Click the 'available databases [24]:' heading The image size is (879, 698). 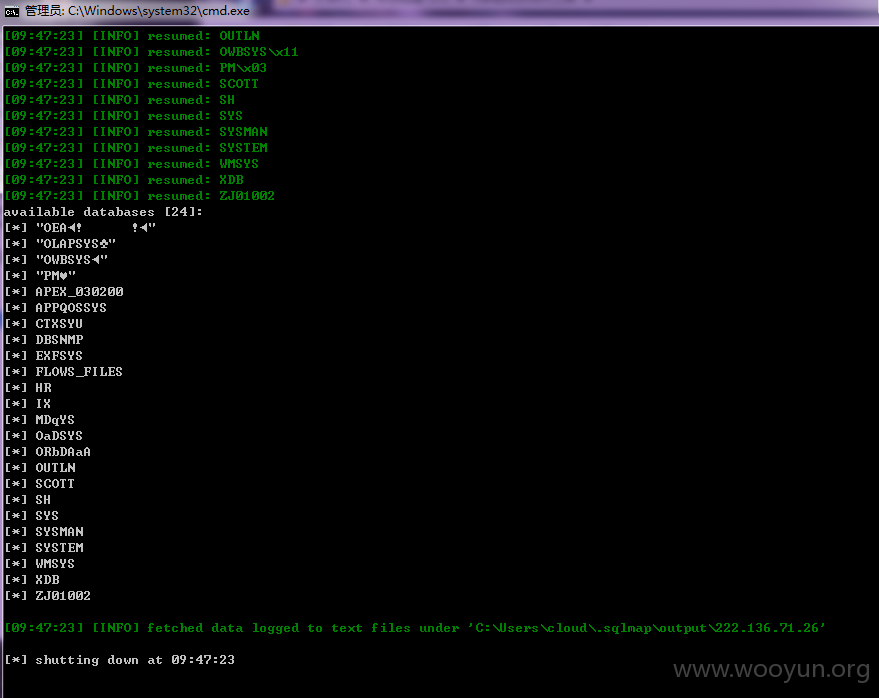coord(103,212)
